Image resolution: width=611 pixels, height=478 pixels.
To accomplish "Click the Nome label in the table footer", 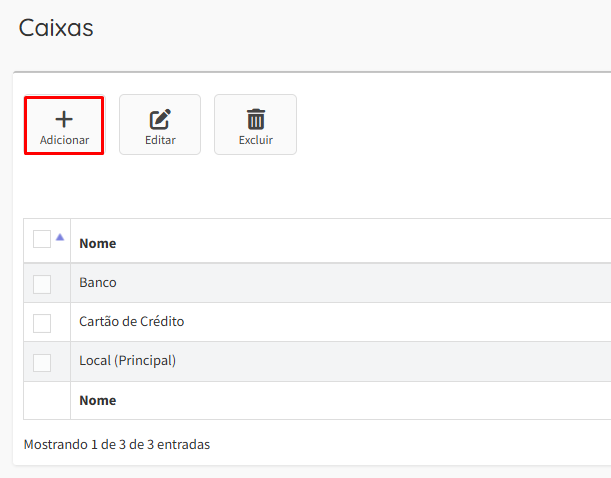I will click(x=98, y=400).
